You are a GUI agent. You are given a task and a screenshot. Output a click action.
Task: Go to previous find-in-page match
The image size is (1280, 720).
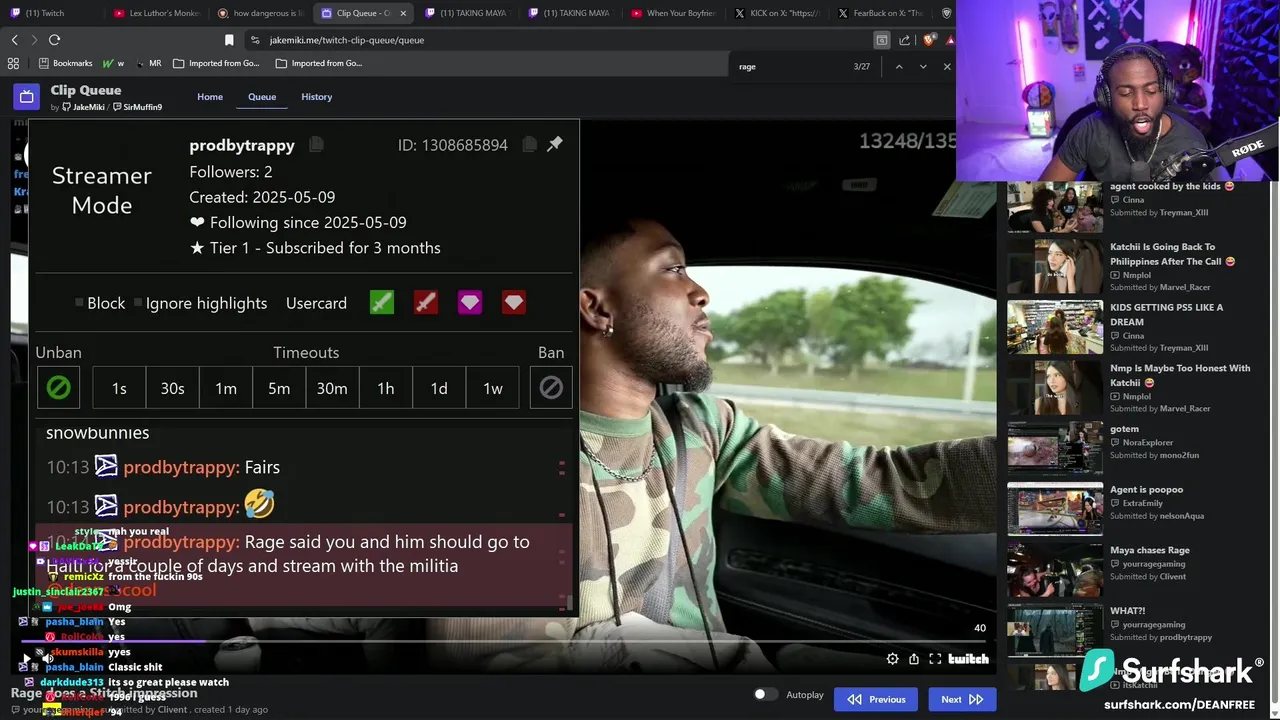point(898,67)
